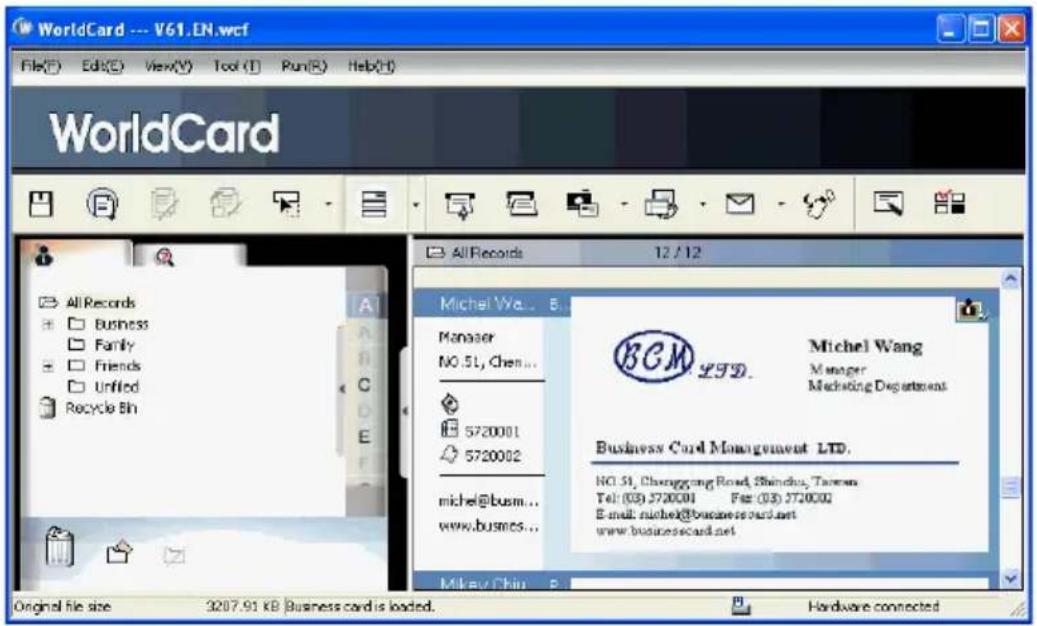Viewport: 1037px width, 626px height.
Task: Click the scroll down arrow of records list
Action: (x=1011, y=579)
